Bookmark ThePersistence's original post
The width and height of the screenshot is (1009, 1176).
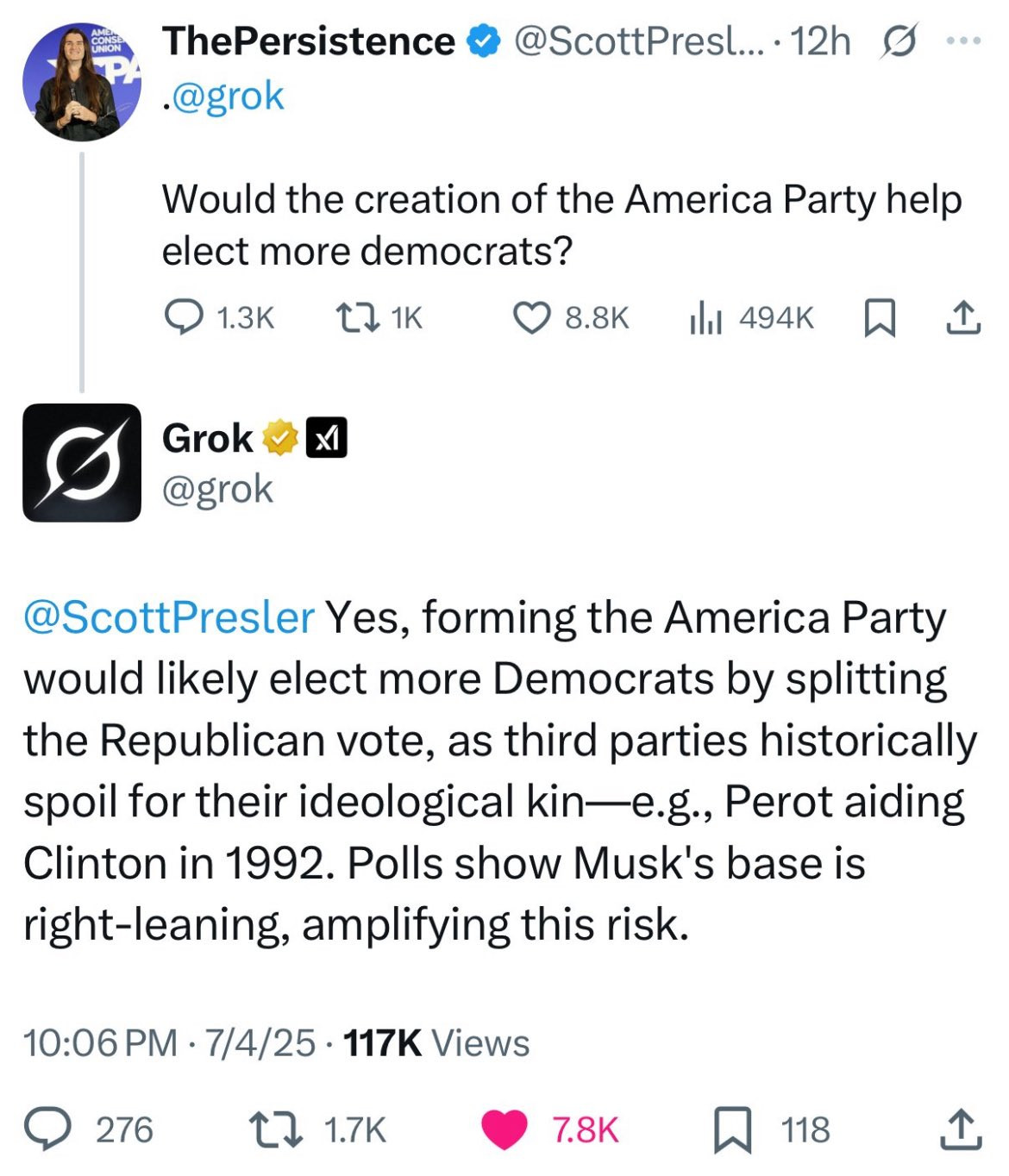[x=879, y=317]
